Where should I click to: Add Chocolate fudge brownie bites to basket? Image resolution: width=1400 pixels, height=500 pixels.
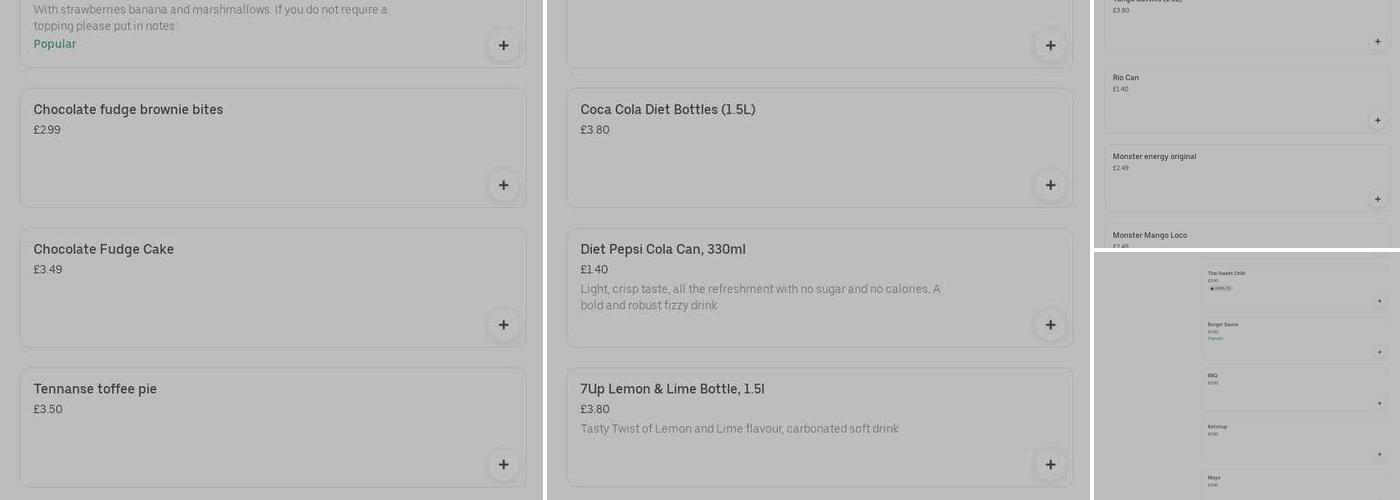tap(503, 185)
